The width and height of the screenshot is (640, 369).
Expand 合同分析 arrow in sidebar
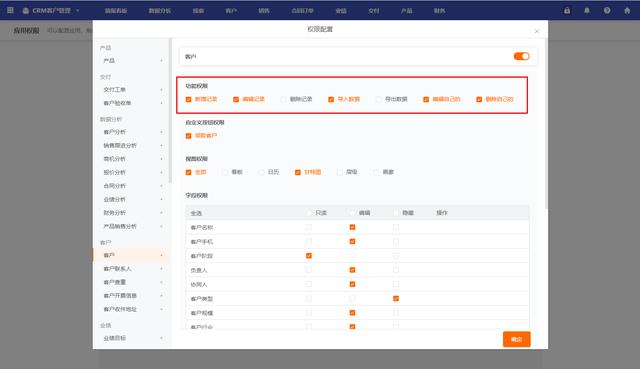click(x=162, y=186)
